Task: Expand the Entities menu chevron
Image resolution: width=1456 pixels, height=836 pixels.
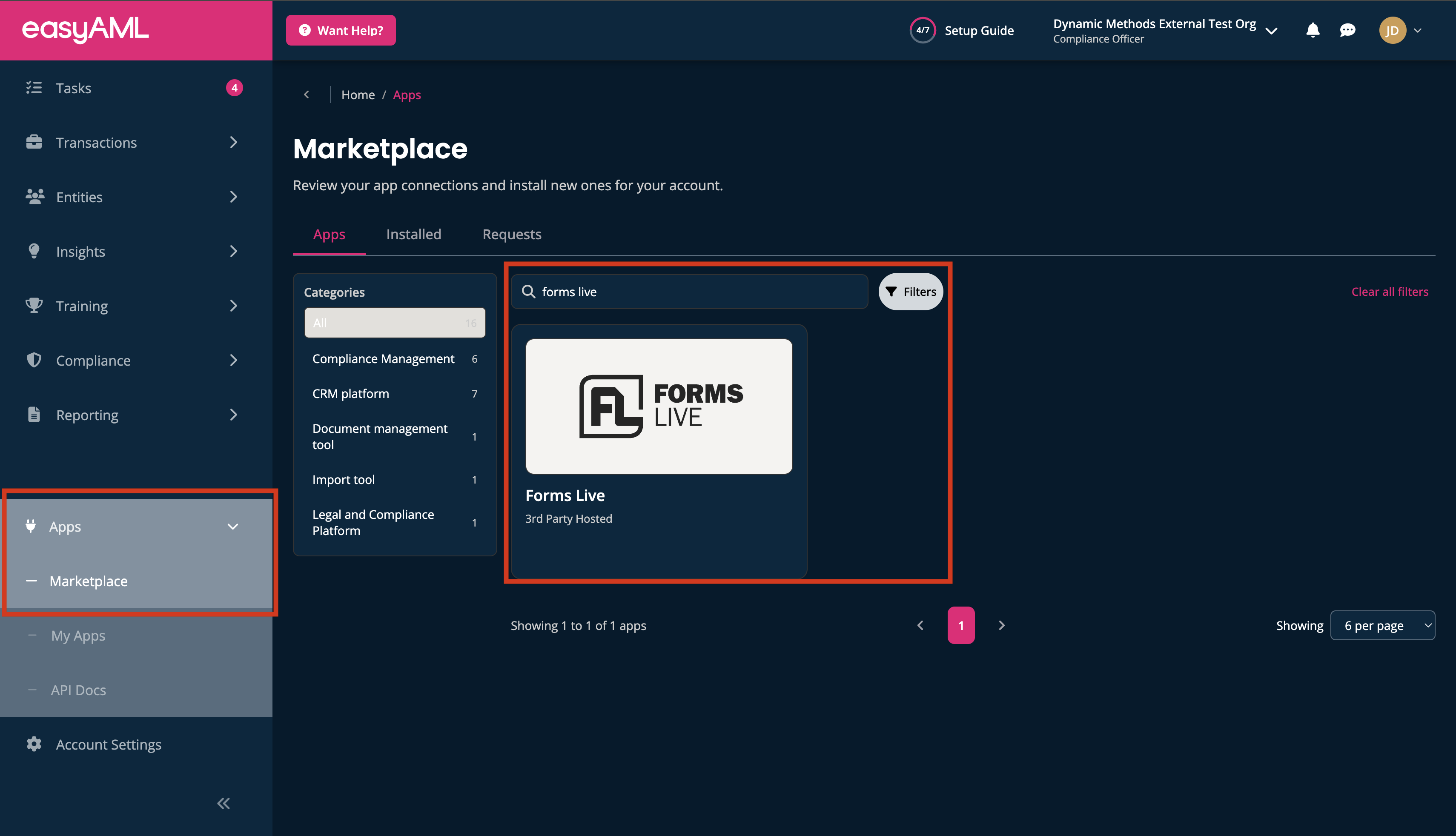Action: [x=233, y=197]
